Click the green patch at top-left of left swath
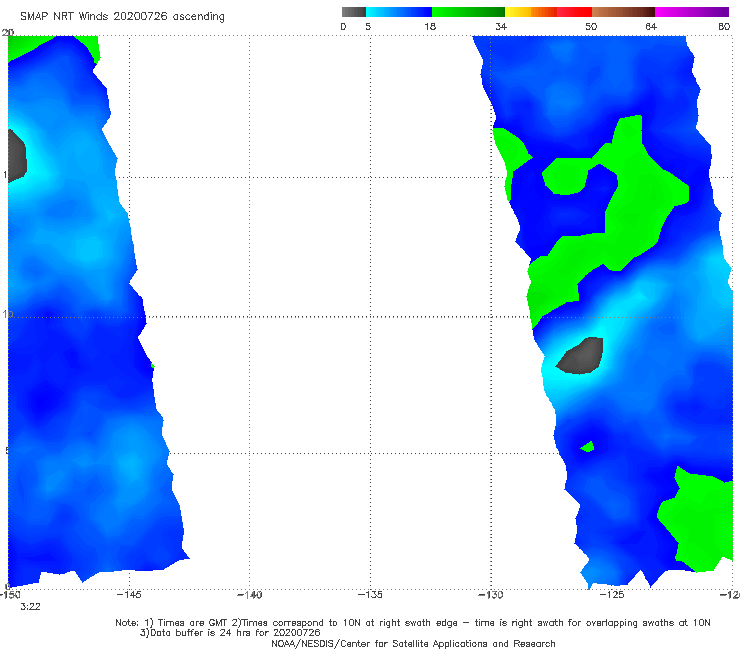This screenshot has height=650, width=740. pos(28,46)
